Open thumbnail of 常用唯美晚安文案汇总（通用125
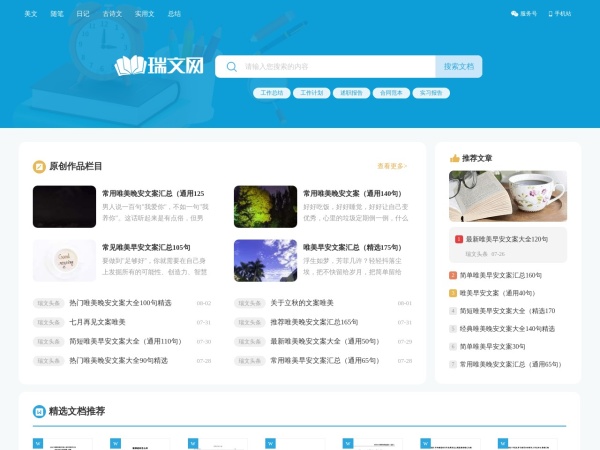Image resolution: width=600 pixels, height=450 pixels. [x=64, y=207]
